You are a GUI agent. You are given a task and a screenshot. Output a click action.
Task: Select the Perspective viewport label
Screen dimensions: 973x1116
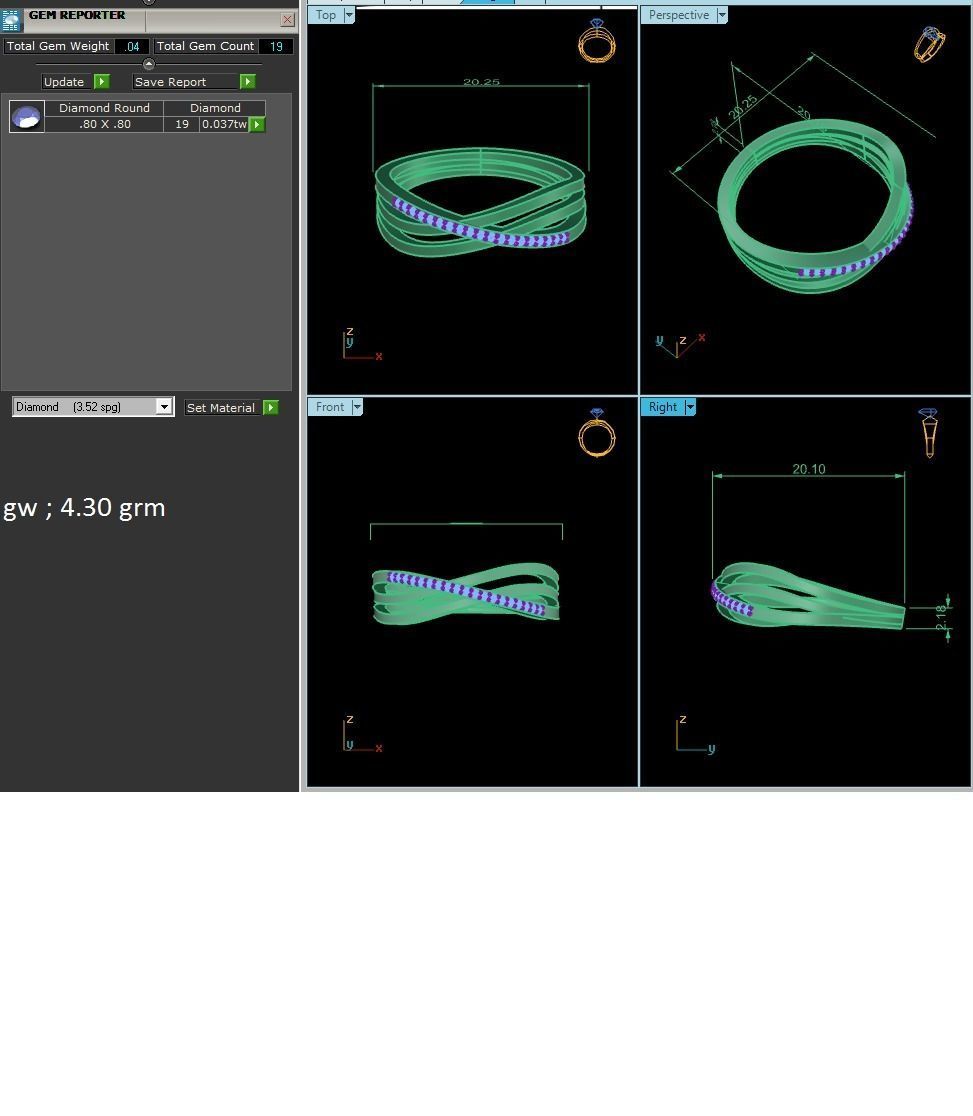click(x=679, y=15)
